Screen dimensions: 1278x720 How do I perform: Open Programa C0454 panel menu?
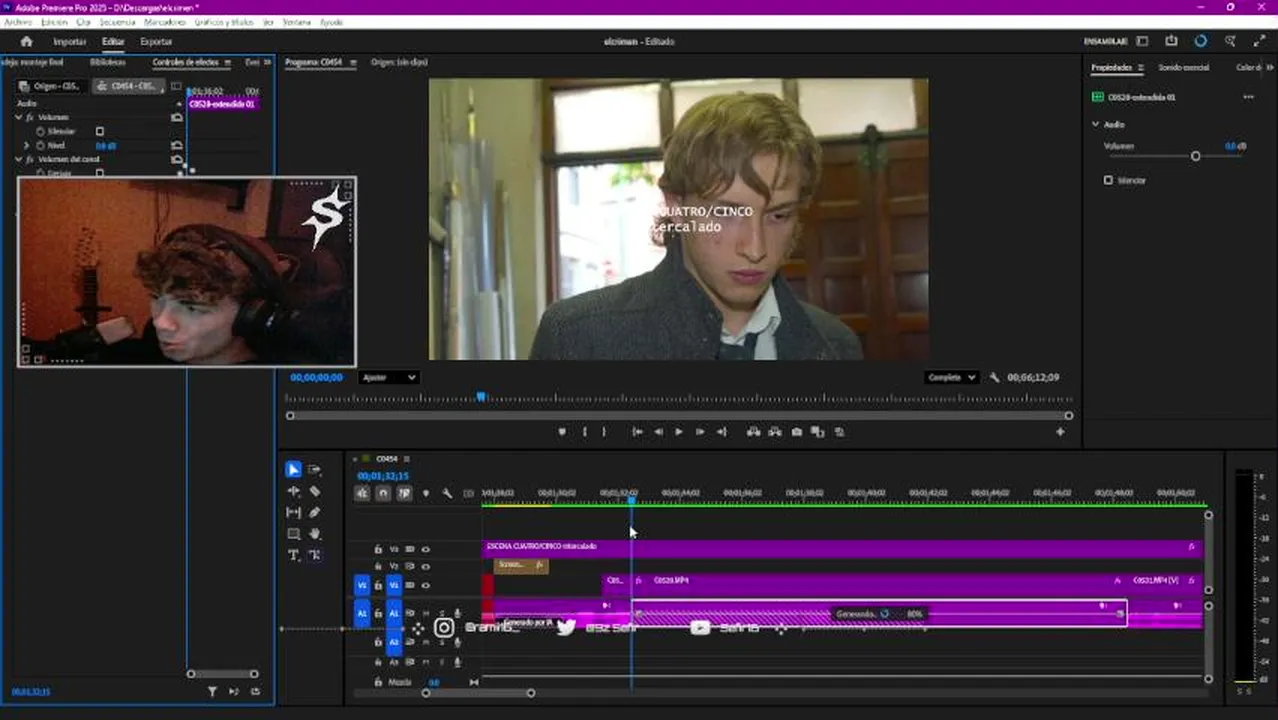click(x=353, y=62)
